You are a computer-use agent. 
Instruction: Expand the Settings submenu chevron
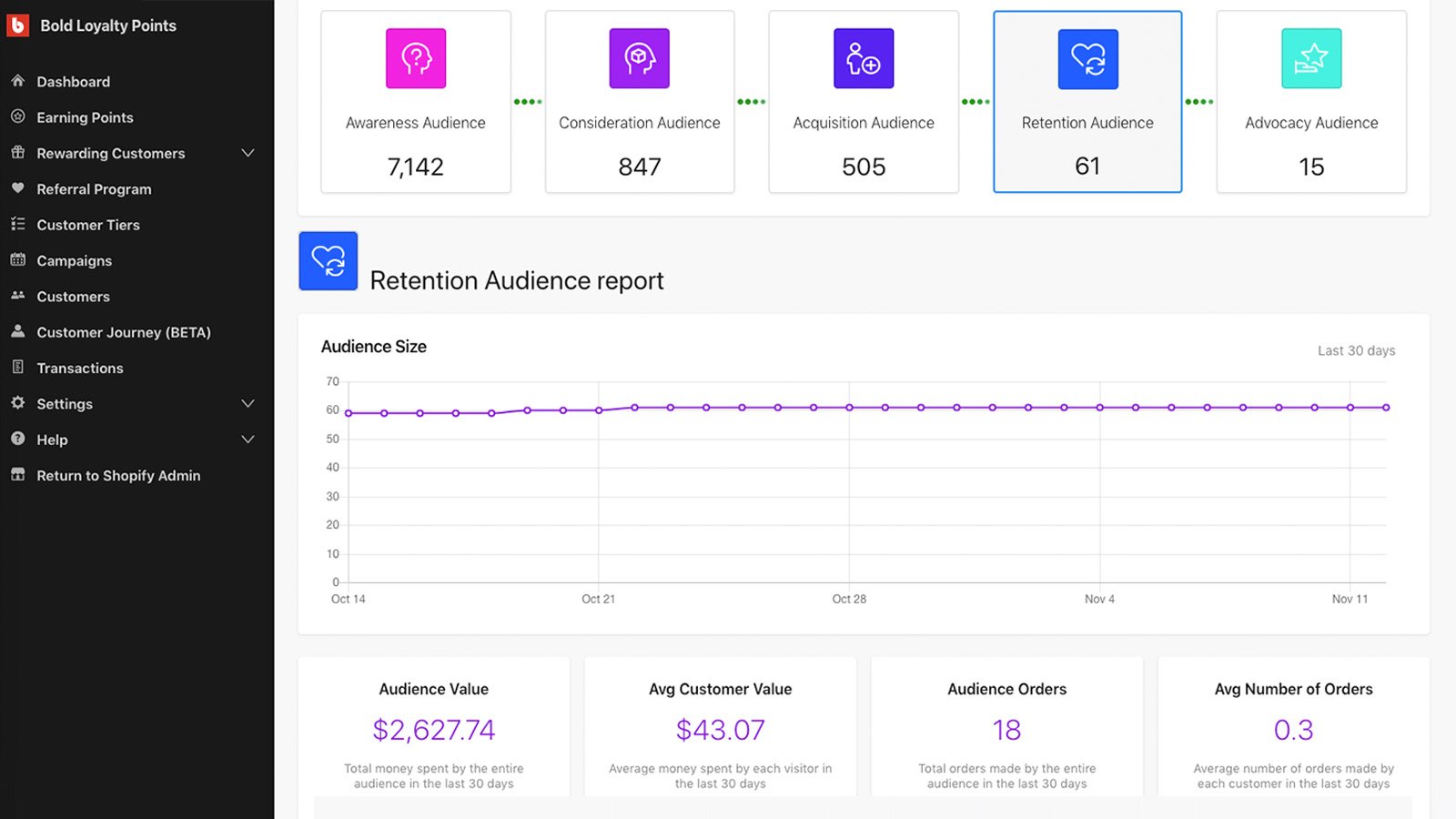248,403
